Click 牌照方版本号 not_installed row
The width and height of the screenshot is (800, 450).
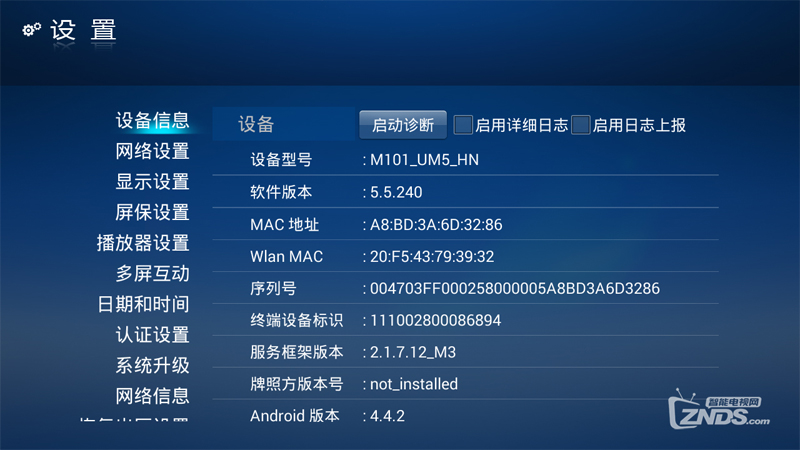click(x=465, y=384)
